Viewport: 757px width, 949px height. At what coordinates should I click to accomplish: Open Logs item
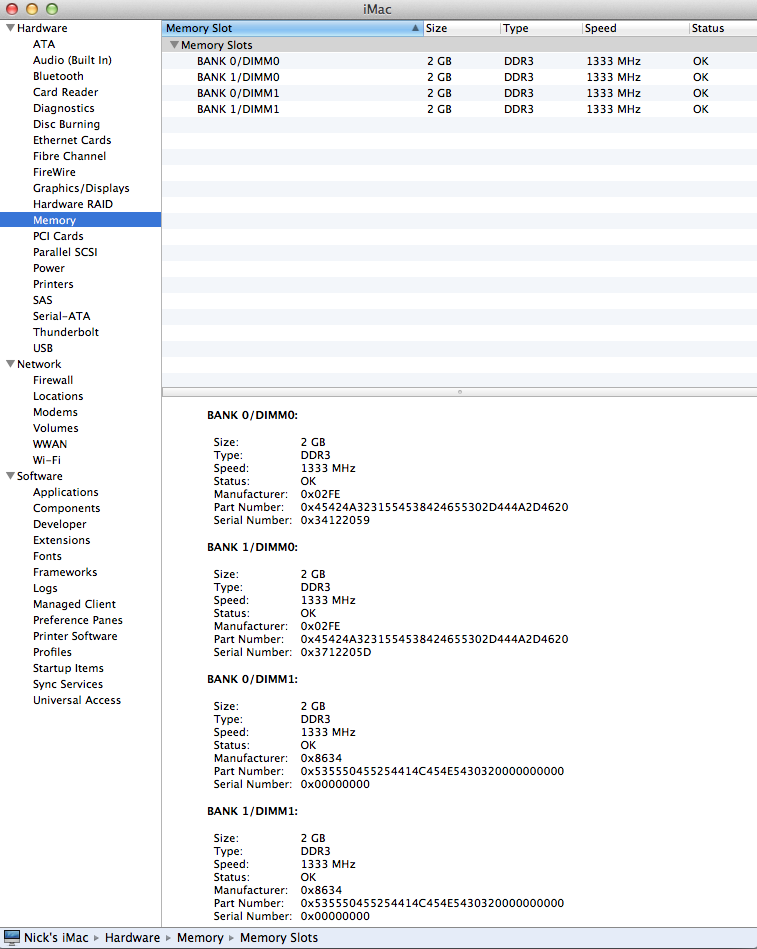coord(45,588)
